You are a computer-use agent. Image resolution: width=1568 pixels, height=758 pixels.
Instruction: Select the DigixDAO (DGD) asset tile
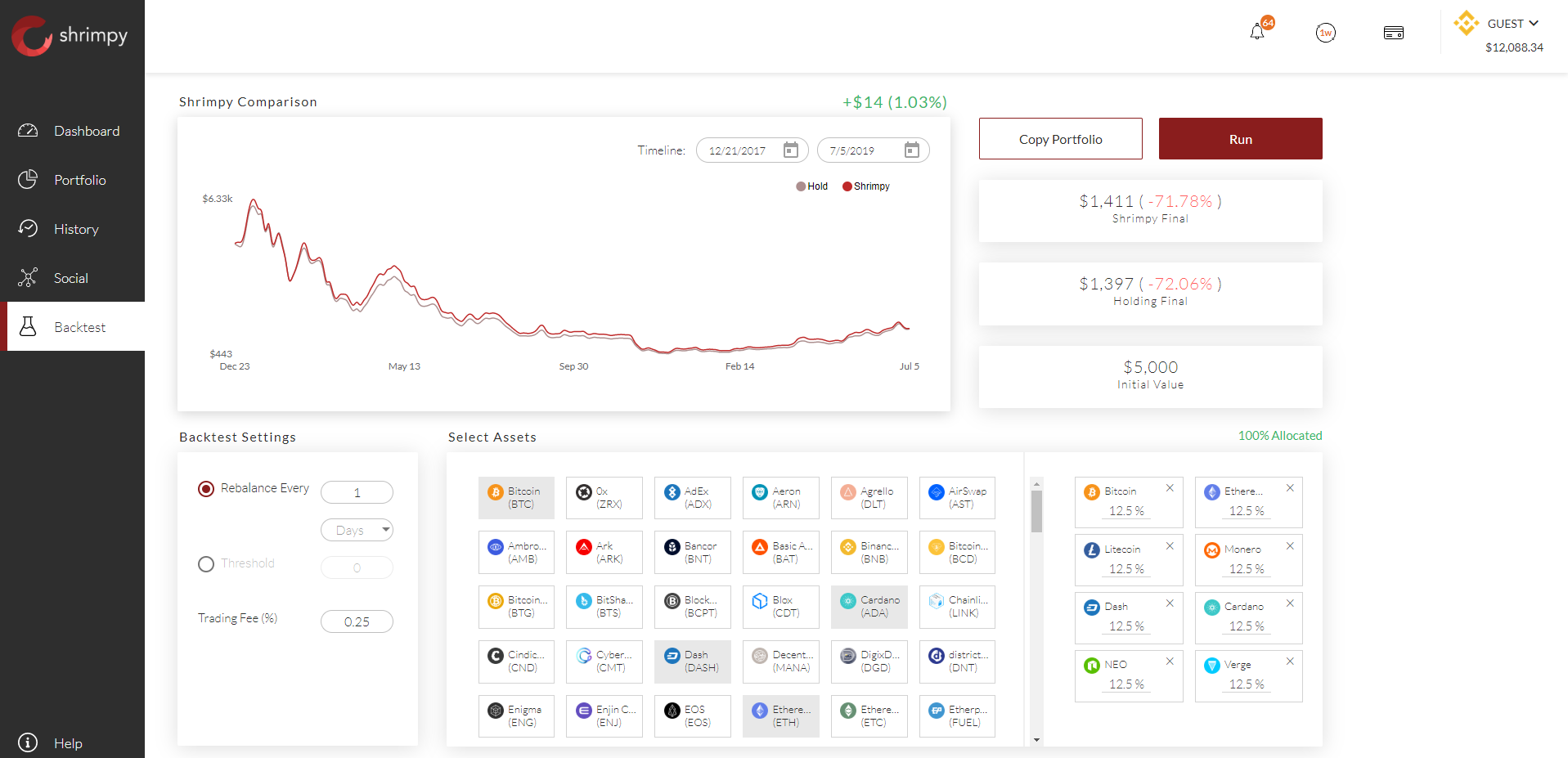pyautogui.click(x=869, y=662)
